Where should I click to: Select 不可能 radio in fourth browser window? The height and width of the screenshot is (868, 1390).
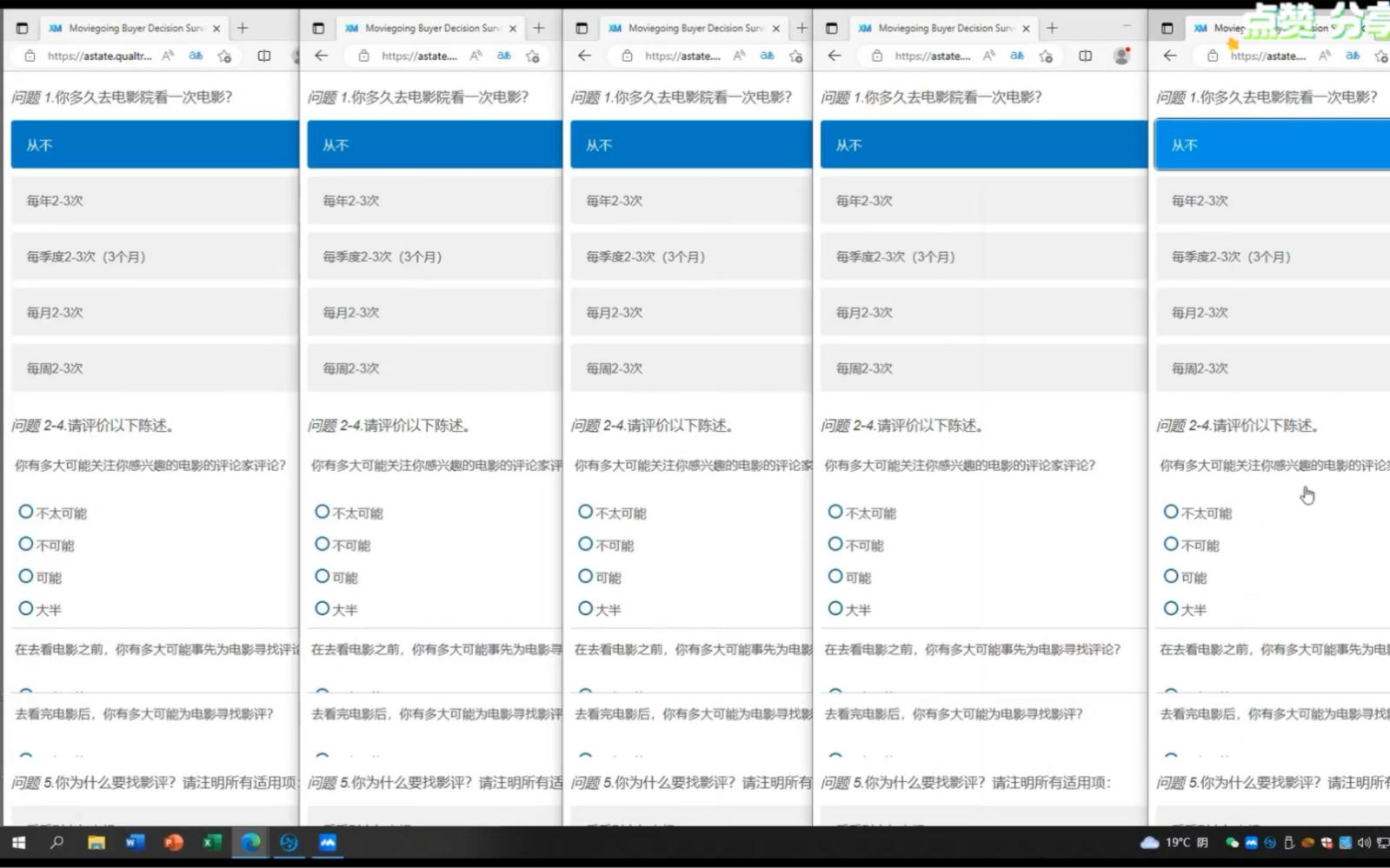835,545
